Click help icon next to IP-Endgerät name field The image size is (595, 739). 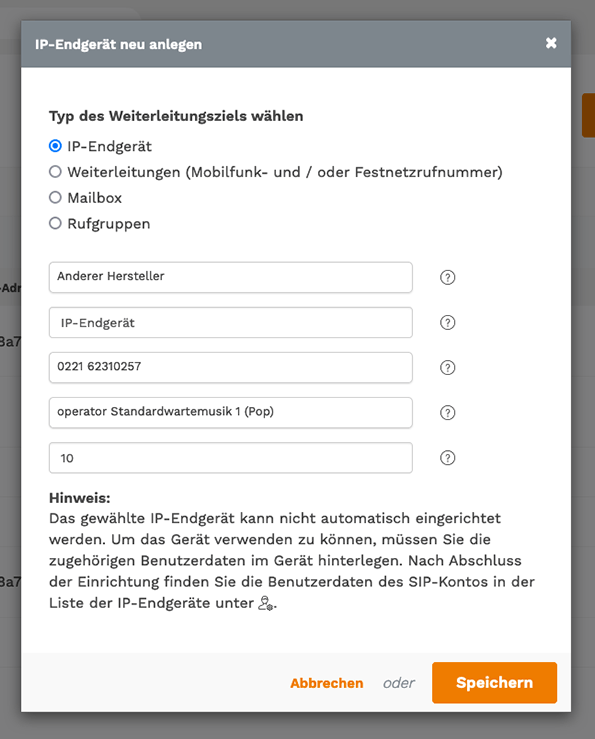(447, 323)
